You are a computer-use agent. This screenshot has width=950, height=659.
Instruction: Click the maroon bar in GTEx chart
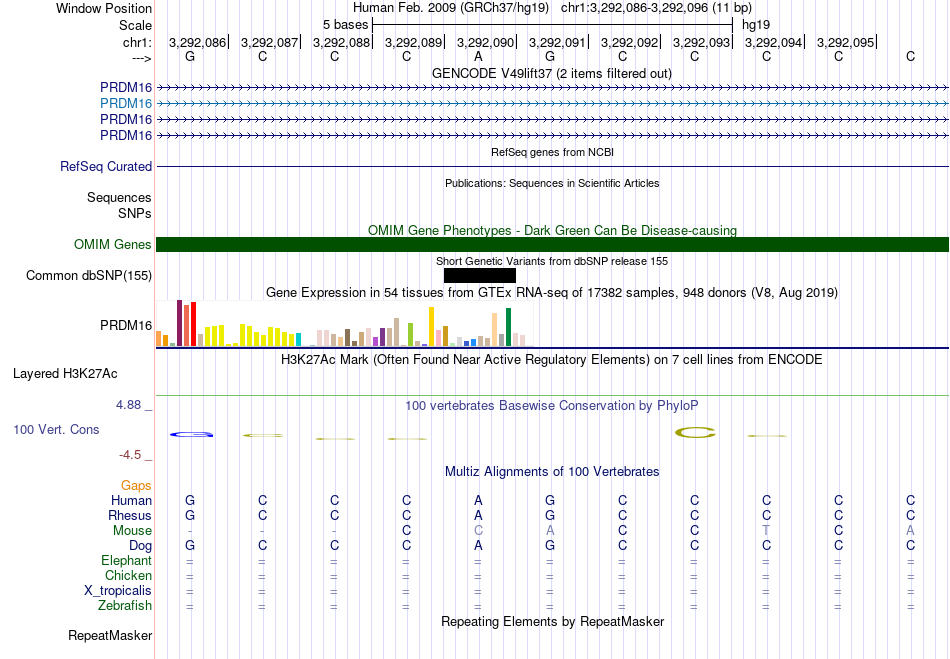tap(179, 323)
